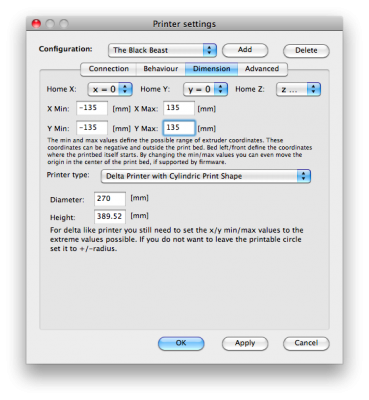Focus the Y Max input field
This screenshot has height=400, width=369.
(x=179, y=128)
